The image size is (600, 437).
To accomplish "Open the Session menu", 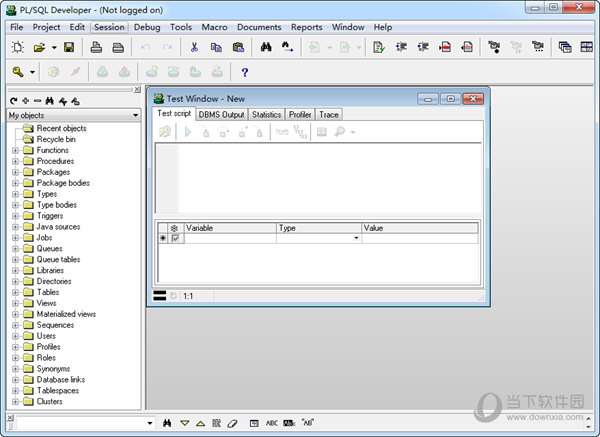I will point(109,27).
